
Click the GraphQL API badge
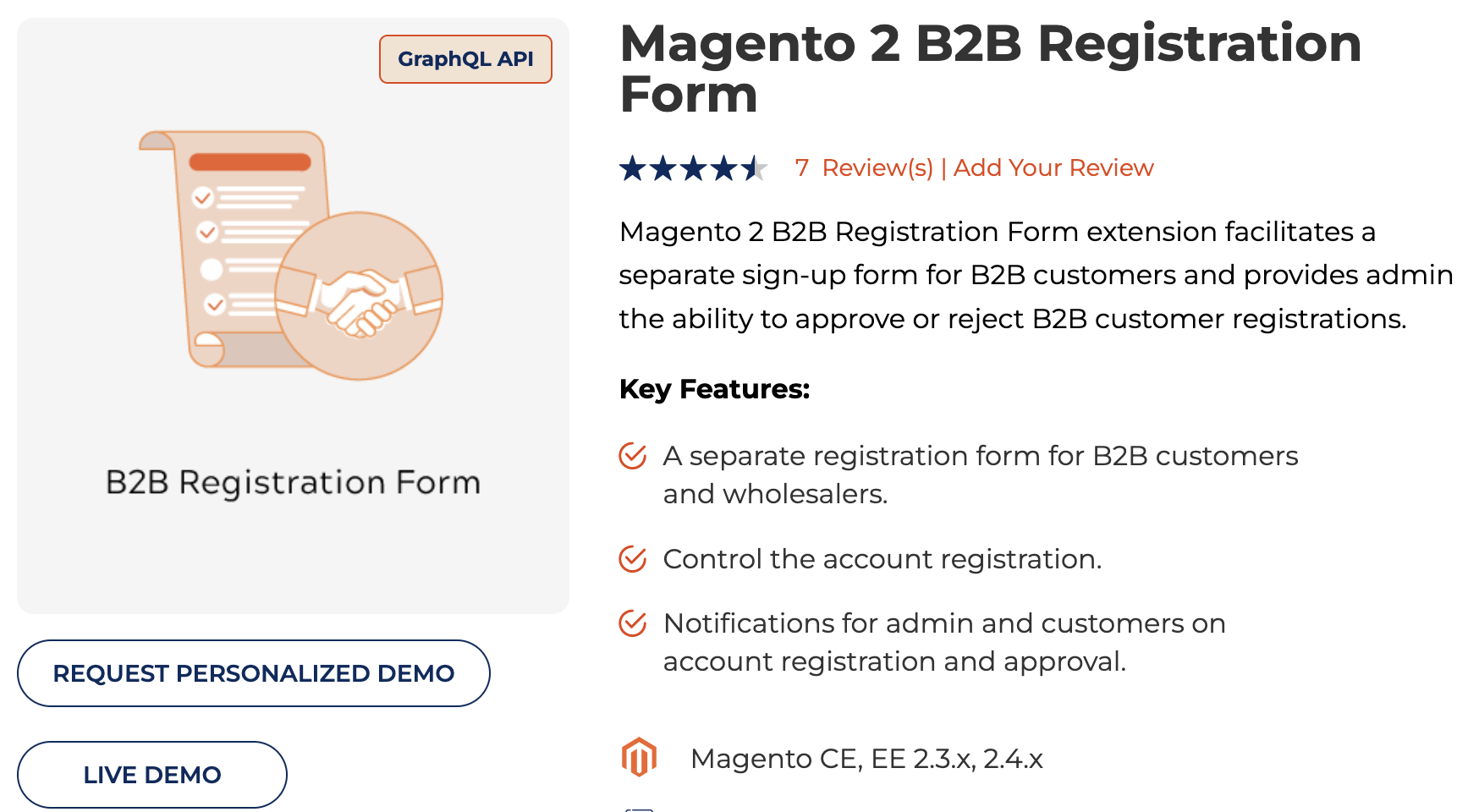465,58
